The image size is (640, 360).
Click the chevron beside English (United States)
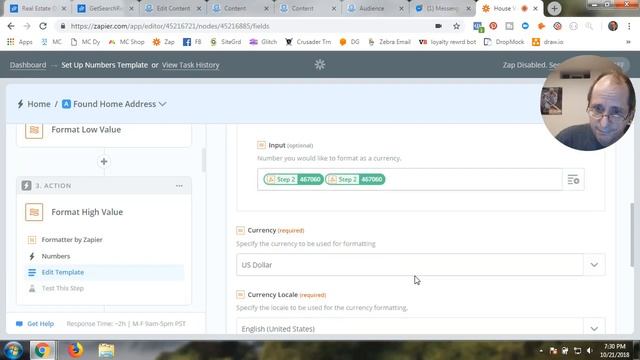(x=594, y=329)
